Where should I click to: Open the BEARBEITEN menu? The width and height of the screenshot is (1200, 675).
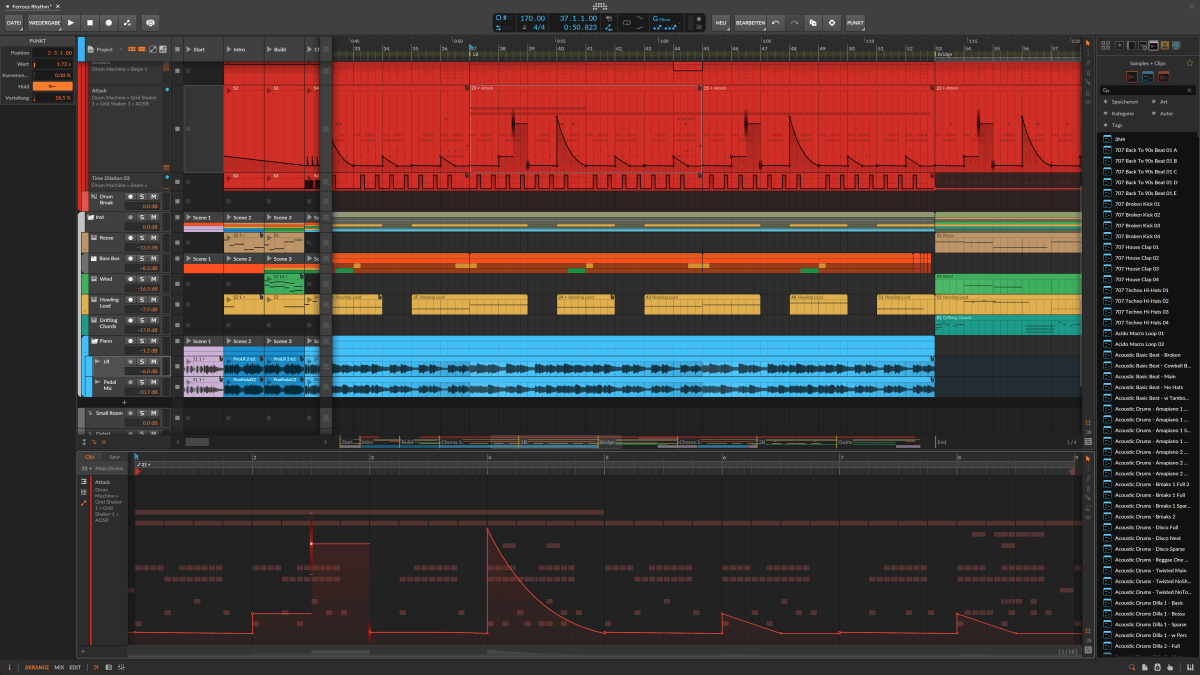tap(750, 22)
